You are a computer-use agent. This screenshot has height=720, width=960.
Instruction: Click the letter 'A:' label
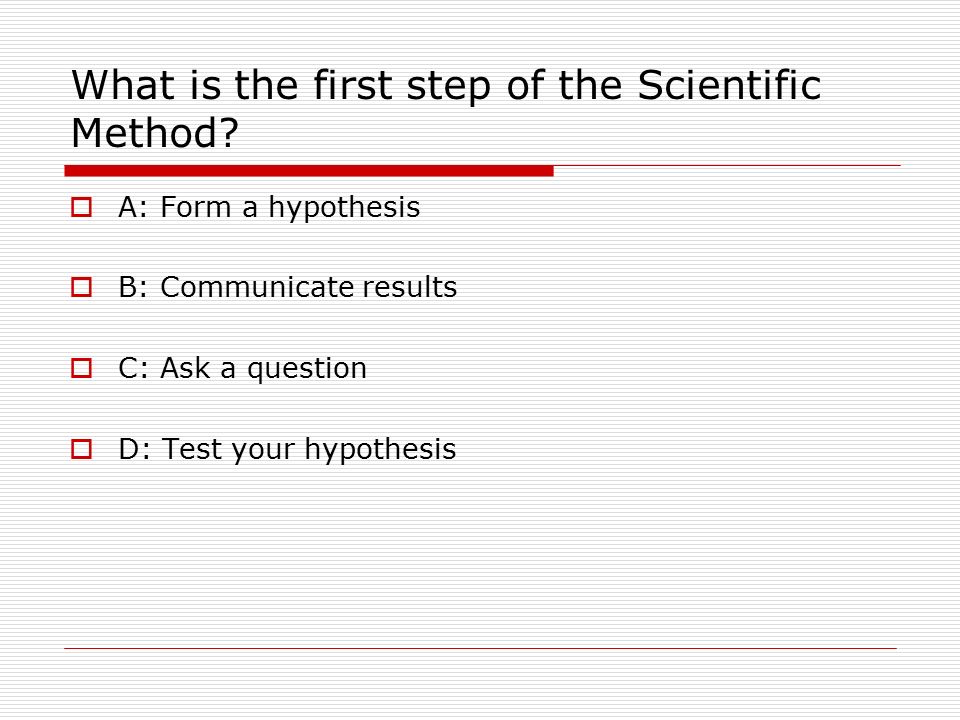(133, 207)
